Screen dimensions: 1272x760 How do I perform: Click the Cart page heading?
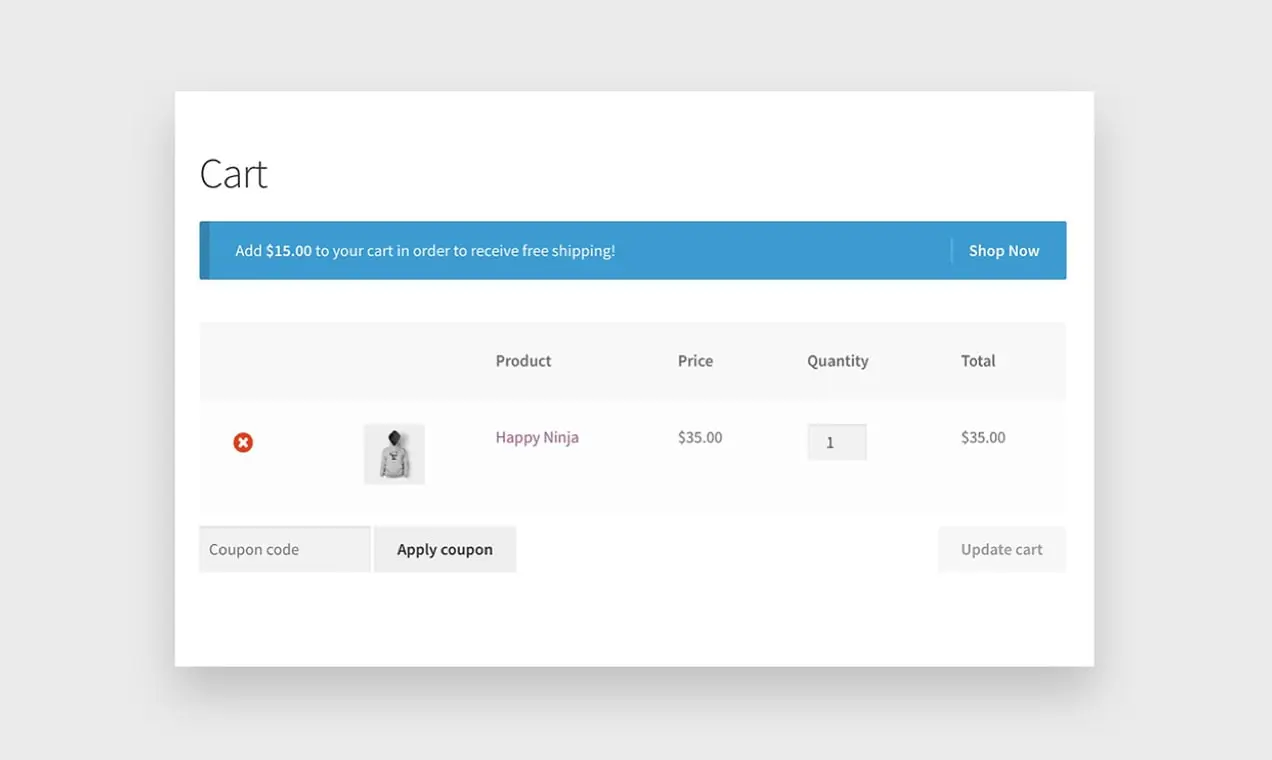(233, 174)
